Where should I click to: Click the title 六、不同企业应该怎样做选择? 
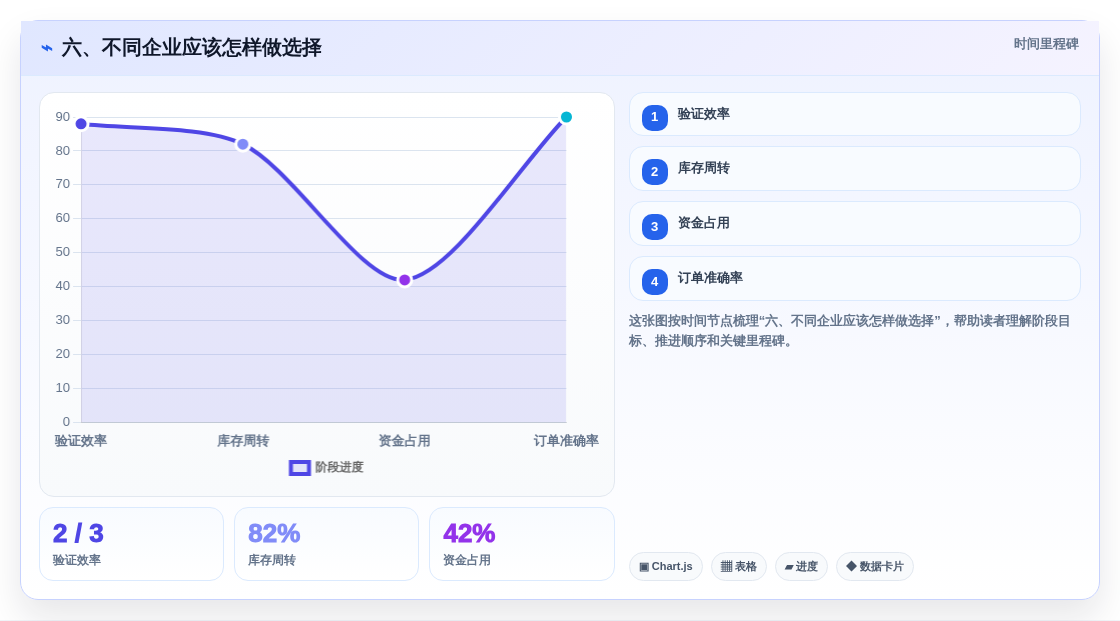coord(191,48)
